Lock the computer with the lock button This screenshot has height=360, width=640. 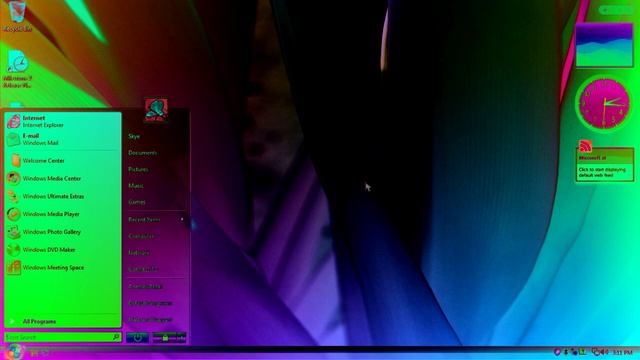point(165,338)
